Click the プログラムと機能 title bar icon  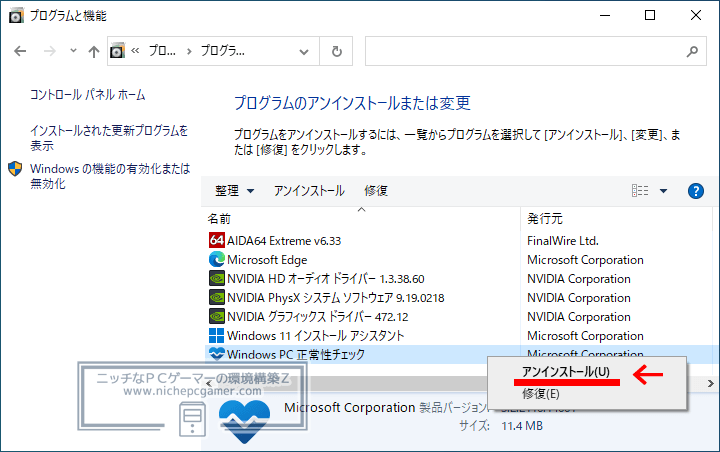tap(16, 16)
